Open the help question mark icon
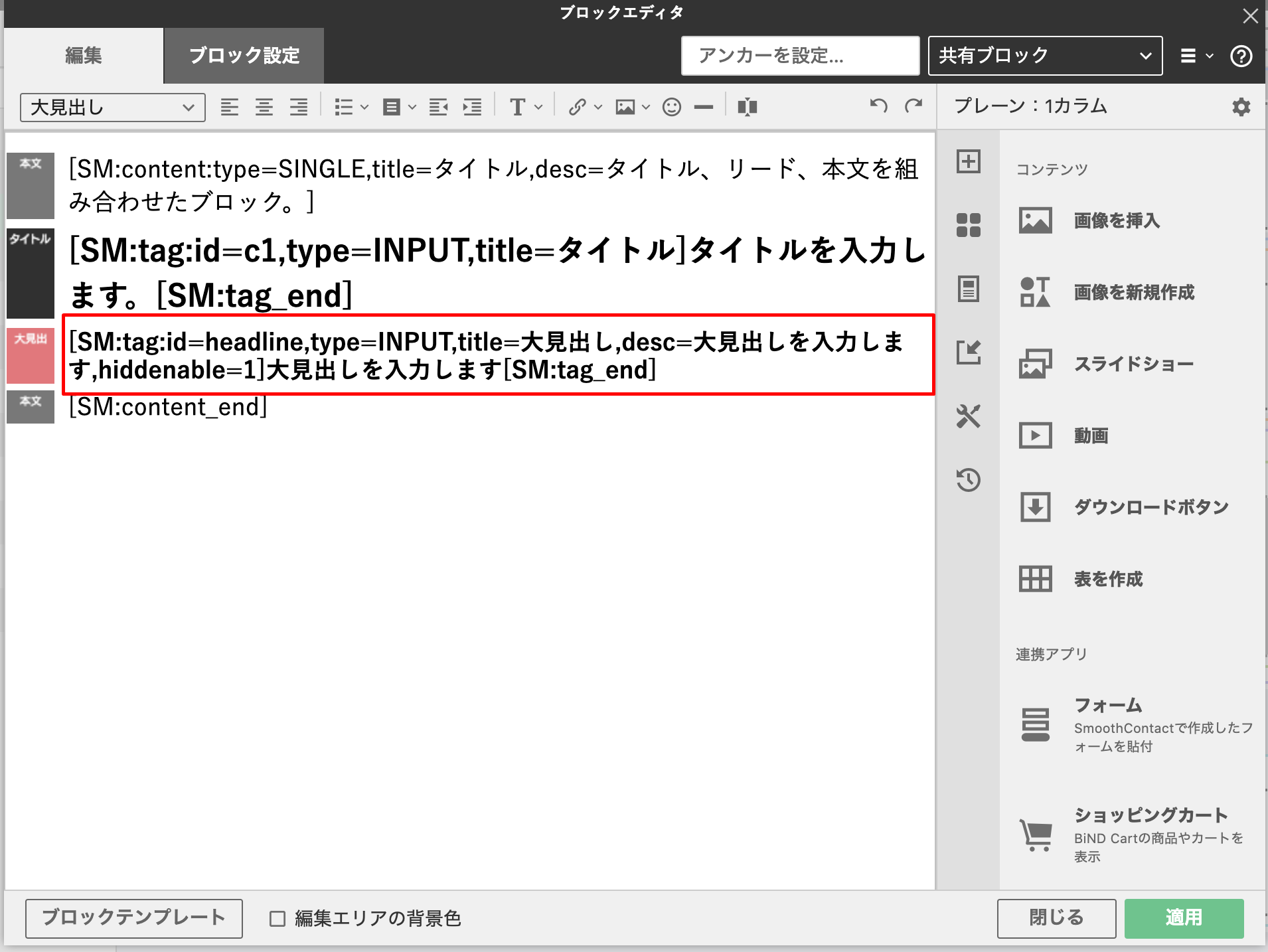The width and height of the screenshot is (1268, 952). click(1241, 56)
